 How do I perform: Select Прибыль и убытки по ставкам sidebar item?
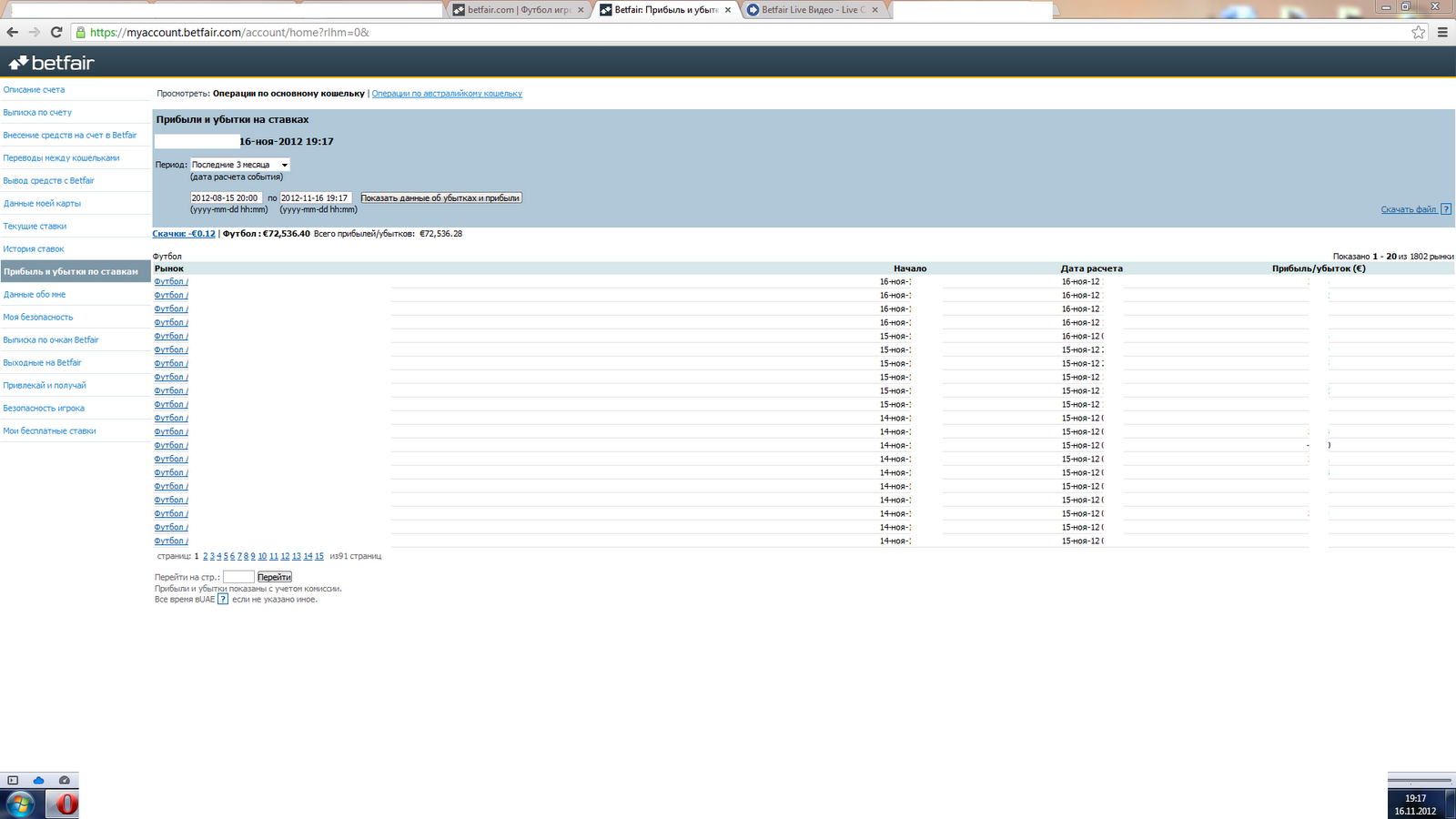[x=76, y=271]
